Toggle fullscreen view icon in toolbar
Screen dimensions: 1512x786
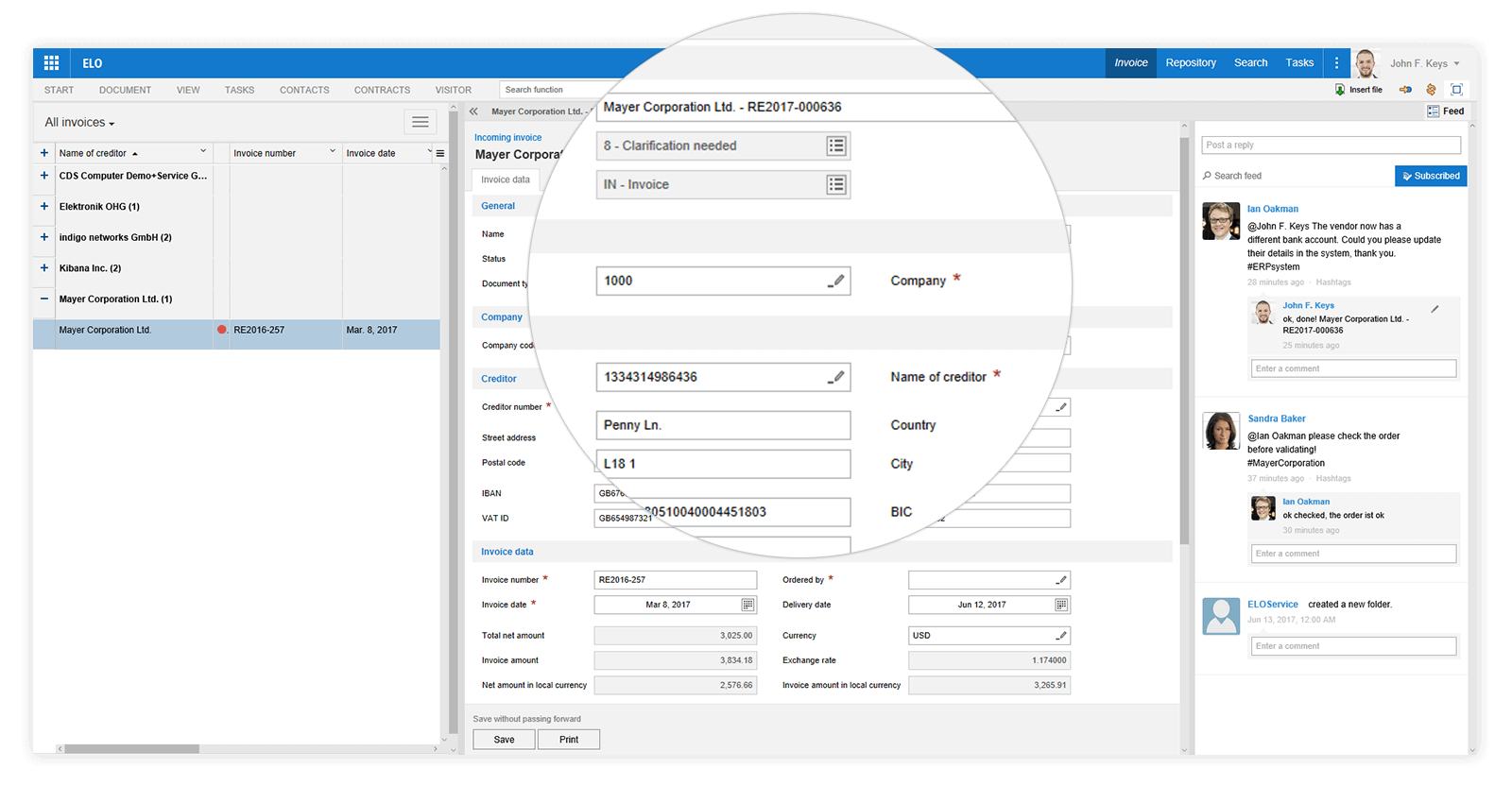[1456, 90]
